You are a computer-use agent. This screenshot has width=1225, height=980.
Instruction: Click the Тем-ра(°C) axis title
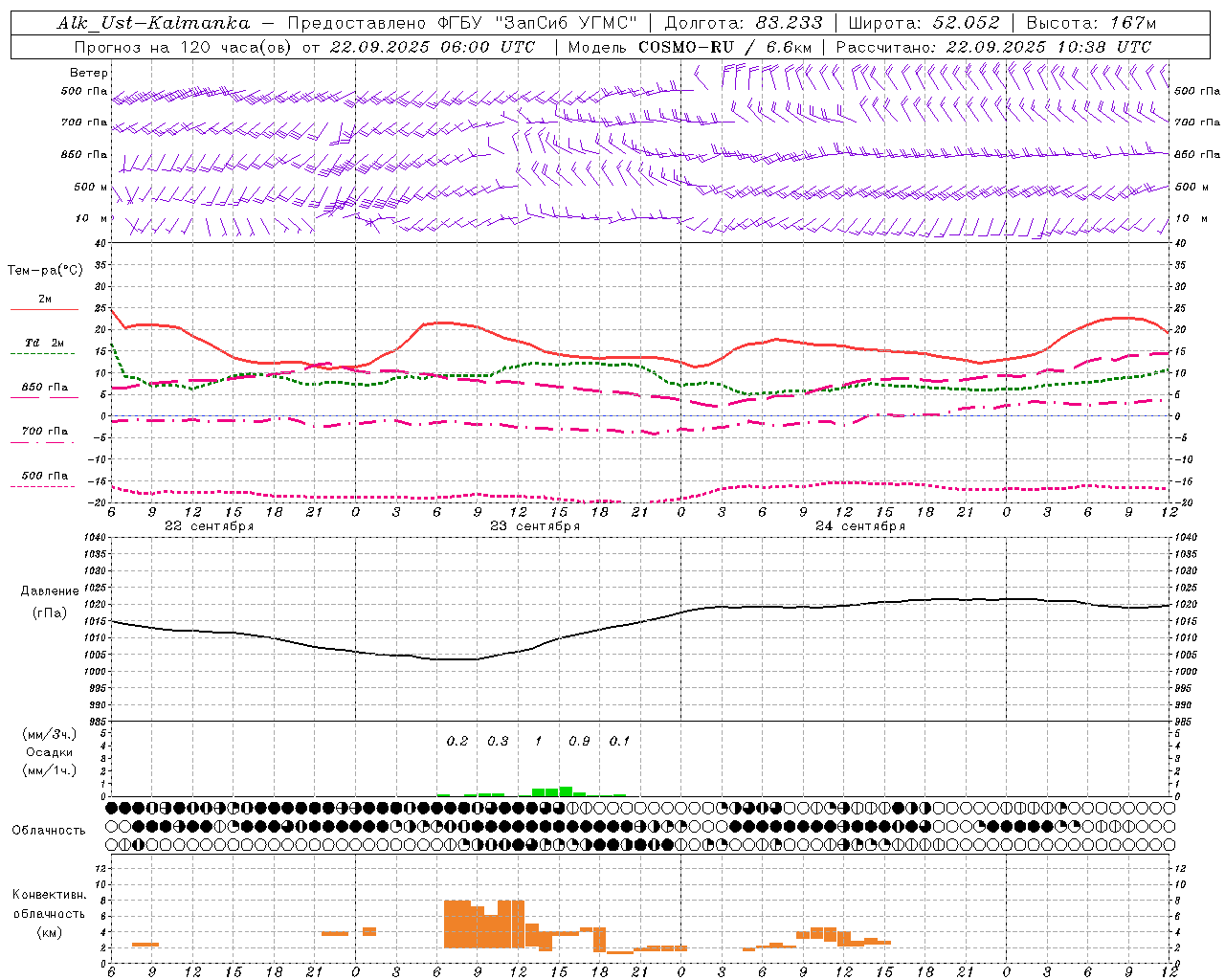point(45,271)
